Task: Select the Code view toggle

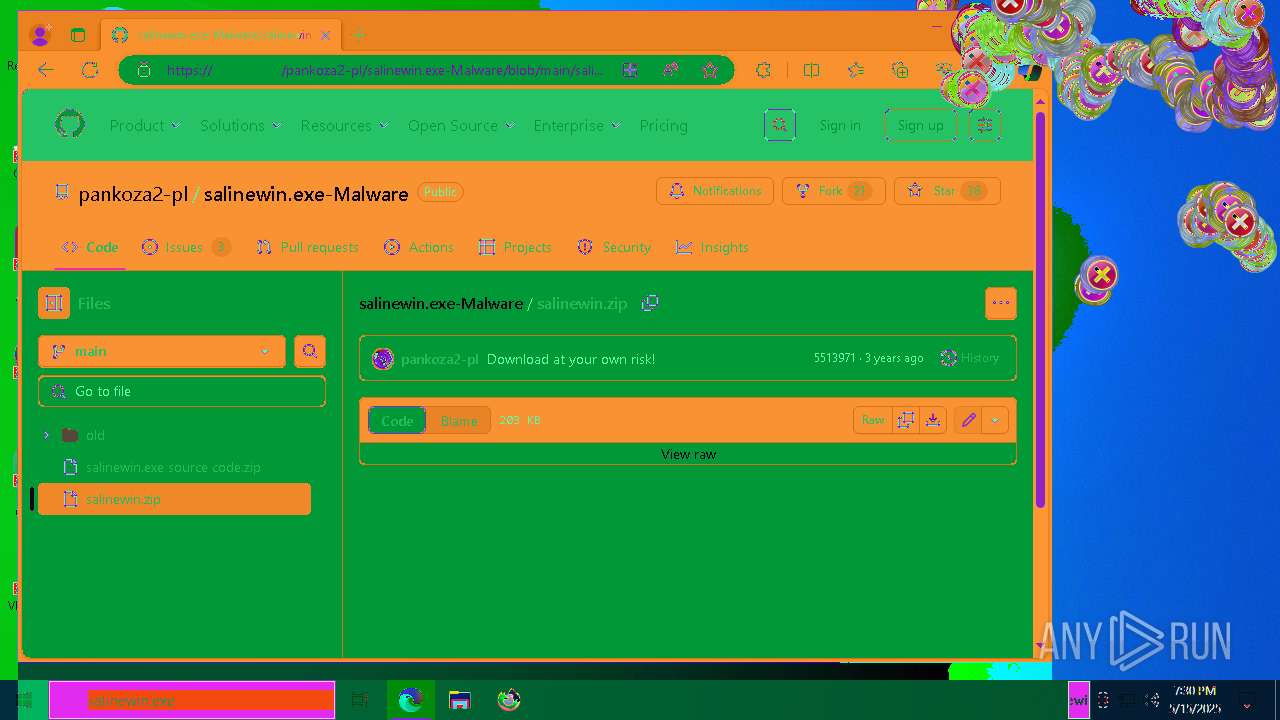Action: [x=397, y=421]
